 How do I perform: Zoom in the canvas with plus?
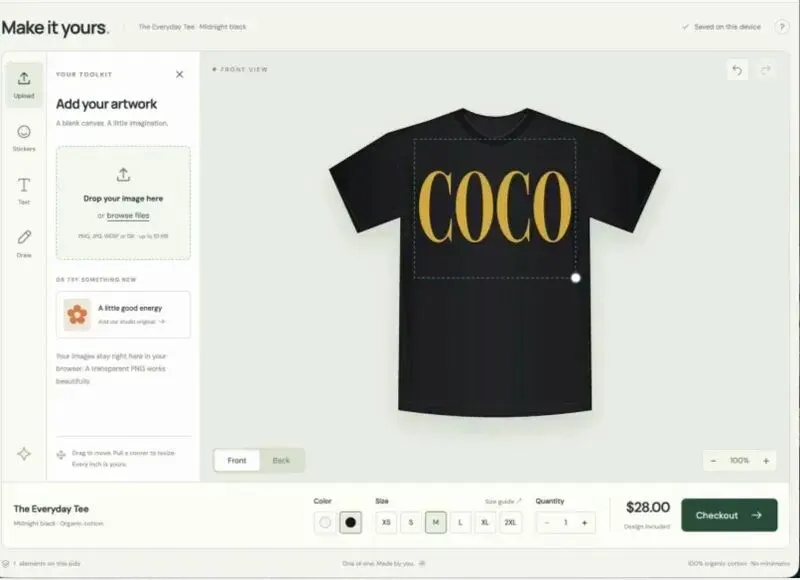point(766,461)
